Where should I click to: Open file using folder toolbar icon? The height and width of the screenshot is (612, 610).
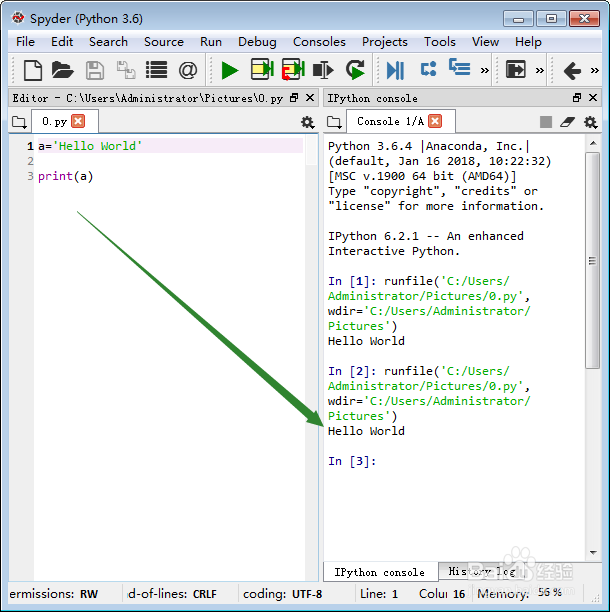62,71
